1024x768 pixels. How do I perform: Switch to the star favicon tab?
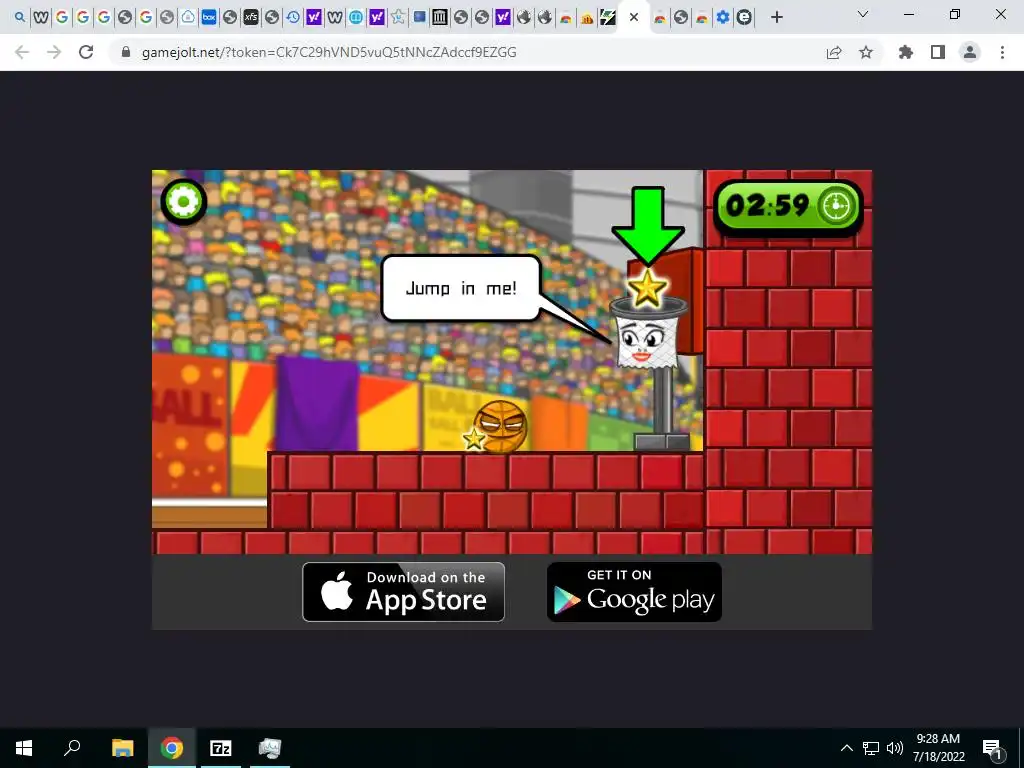[398, 18]
